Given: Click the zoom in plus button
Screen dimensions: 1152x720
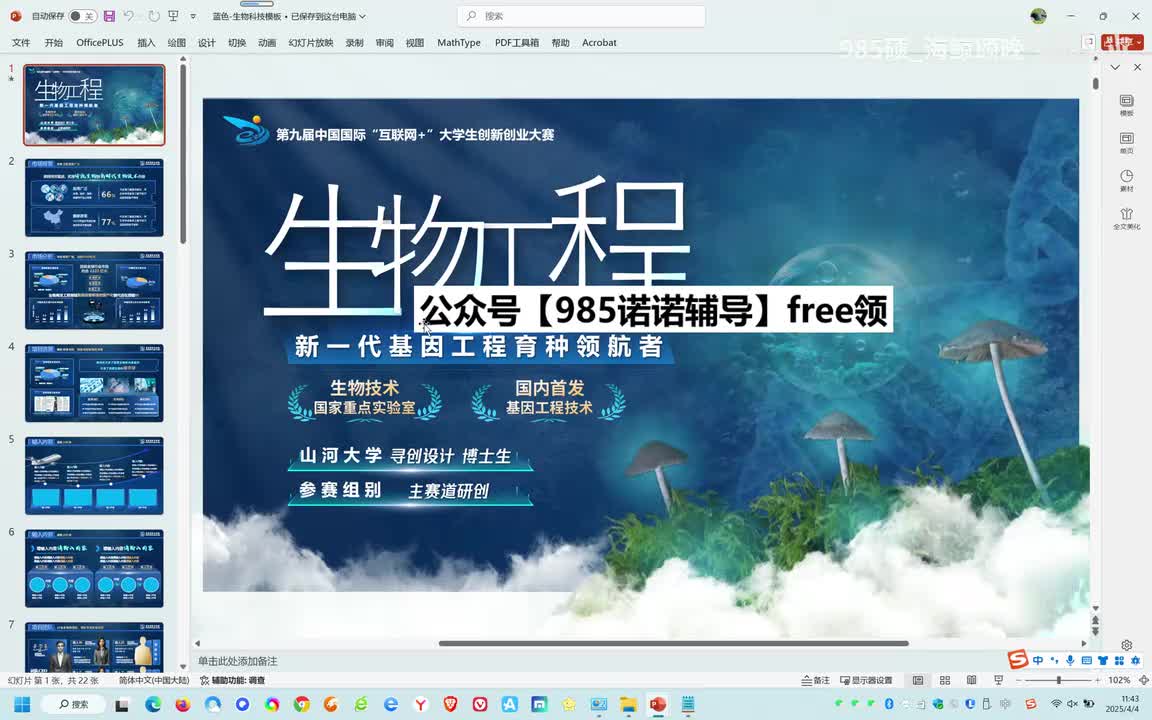Looking at the screenshot, I should [1098, 680].
